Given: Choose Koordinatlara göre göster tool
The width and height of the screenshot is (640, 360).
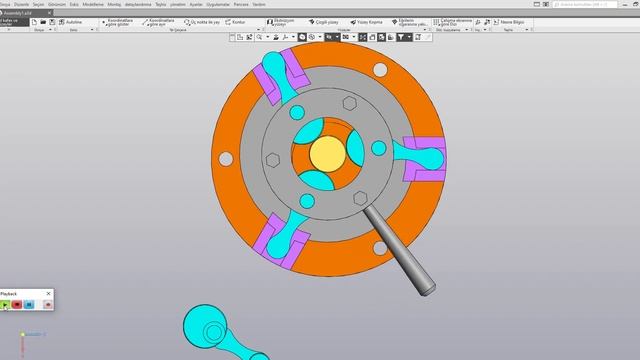Looking at the screenshot, I should click(118, 22).
